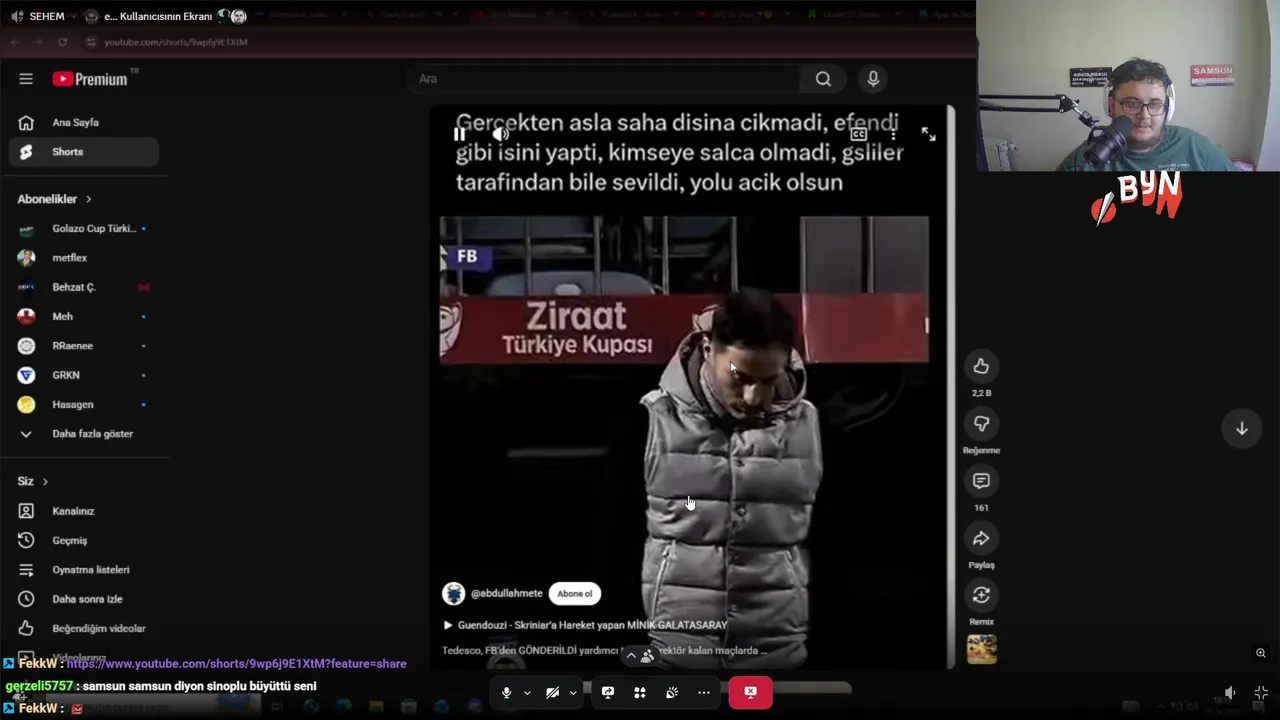Open @abdullahmete channel avatar
The height and width of the screenshot is (720, 1280).
tap(453, 593)
